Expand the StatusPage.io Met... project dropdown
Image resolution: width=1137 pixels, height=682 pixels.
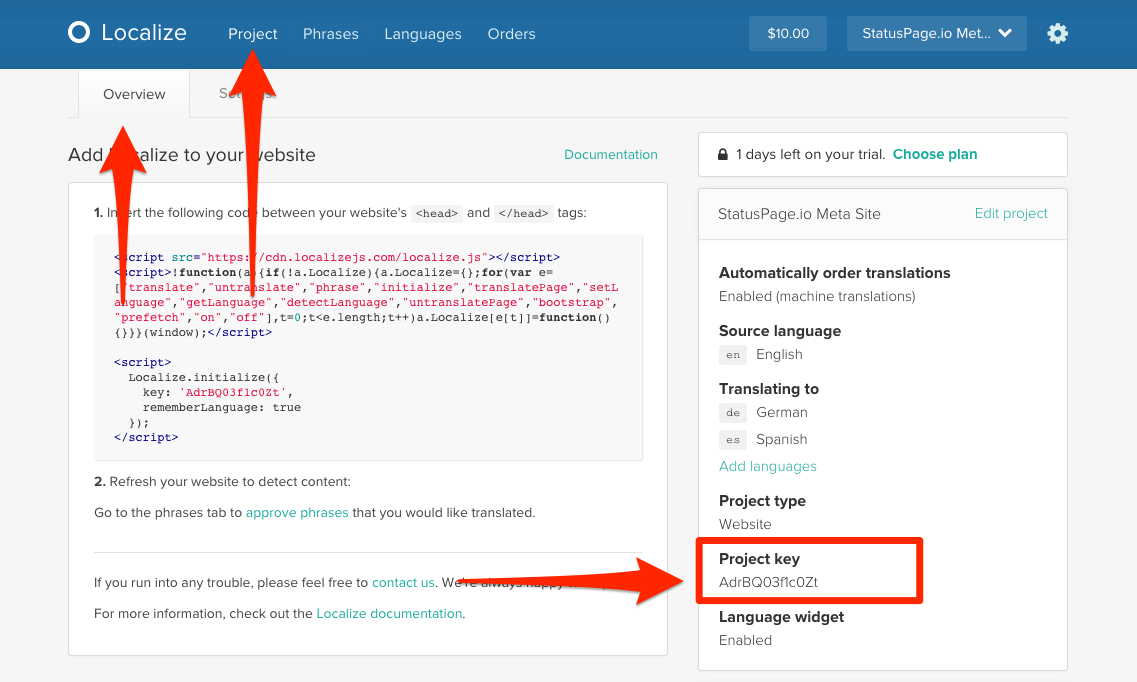936,33
